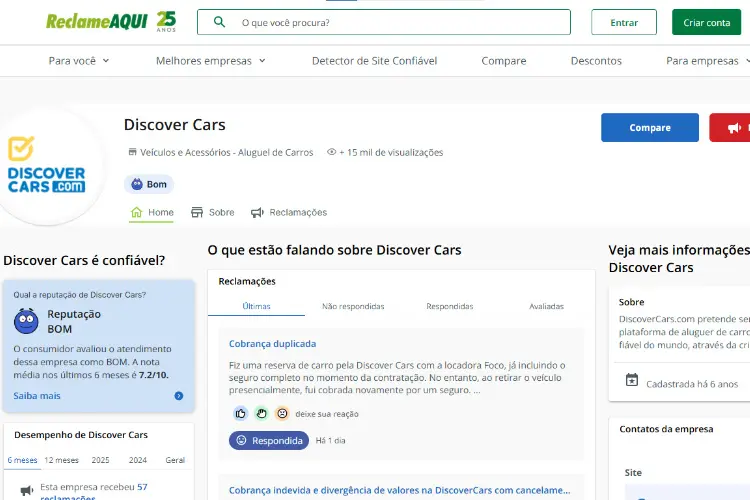Click the 'Cadastrada há 6 anos' text
This screenshot has height=500, width=750.
point(692,384)
